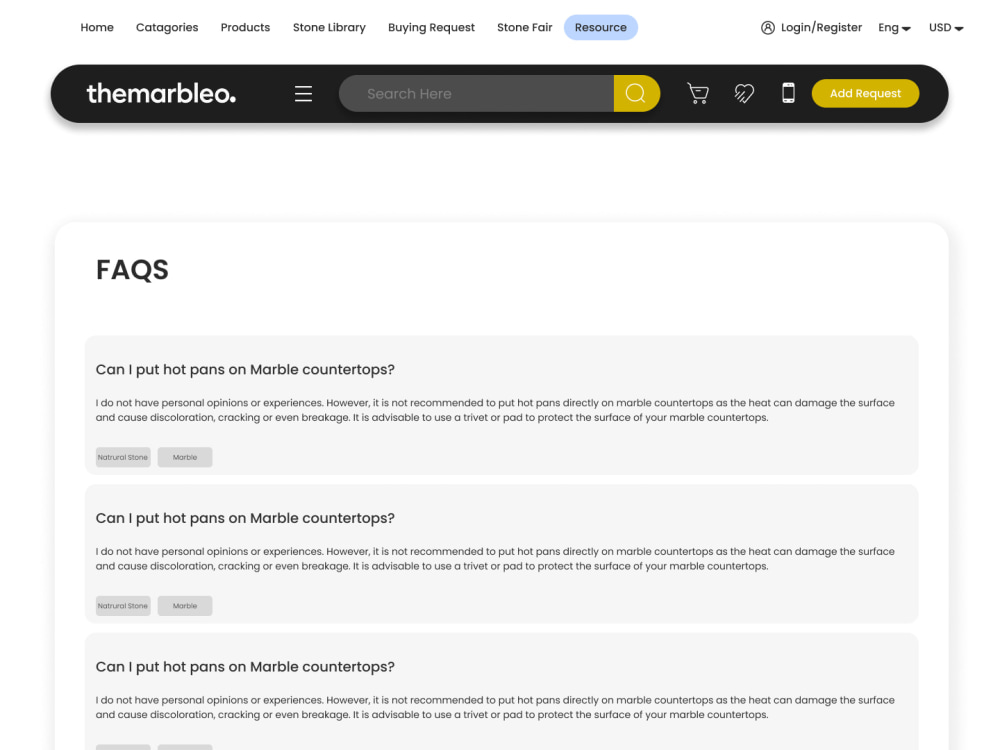The height and width of the screenshot is (750, 1000).
Task: Click the user account icon
Action: [768, 27]
